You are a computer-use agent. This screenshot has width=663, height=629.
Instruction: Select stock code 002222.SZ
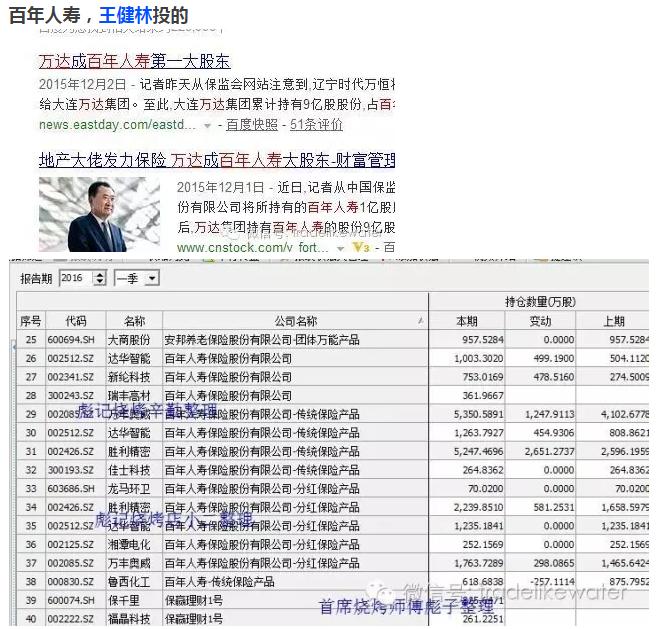71,619
